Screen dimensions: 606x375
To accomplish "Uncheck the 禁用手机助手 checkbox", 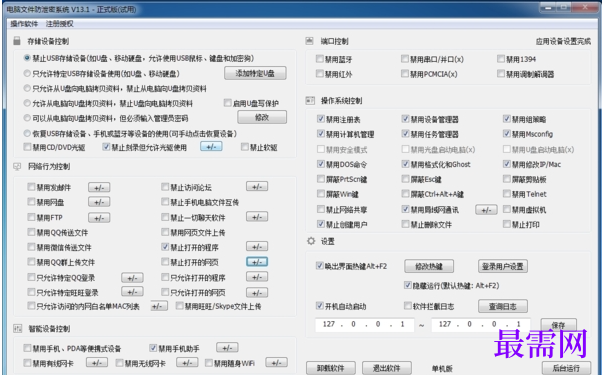I will click(153, 348).
